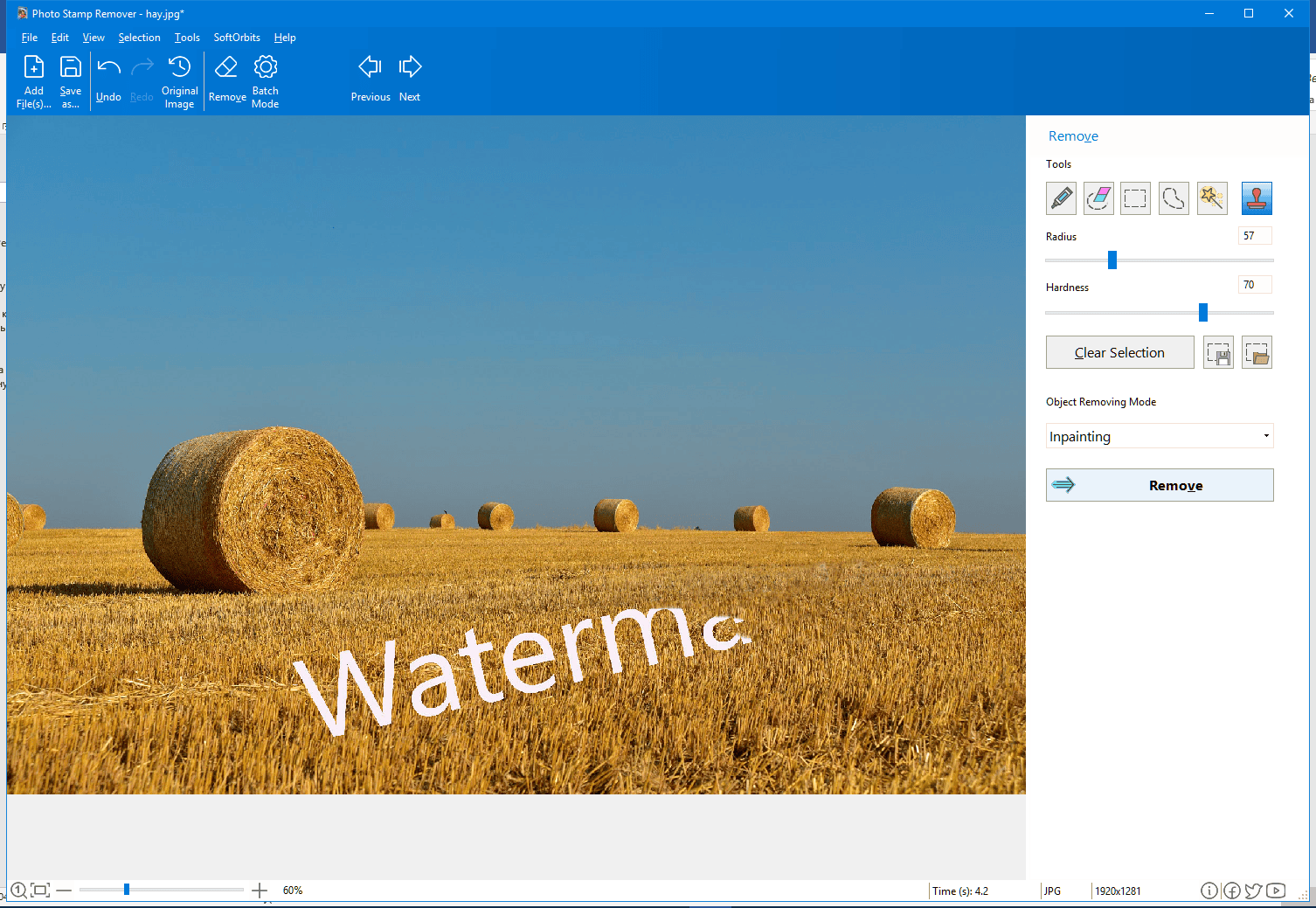
Task: Select the rectangular selection tool
Action: [x=1135, y=198]
